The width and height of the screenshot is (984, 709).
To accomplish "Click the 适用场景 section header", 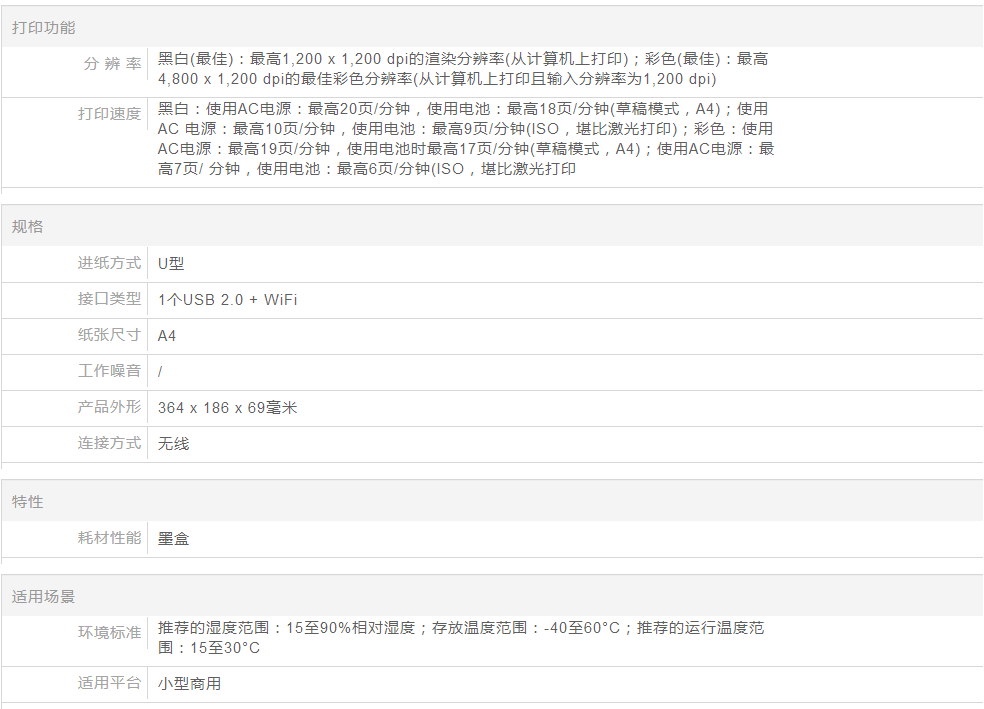I will (43, 597).
